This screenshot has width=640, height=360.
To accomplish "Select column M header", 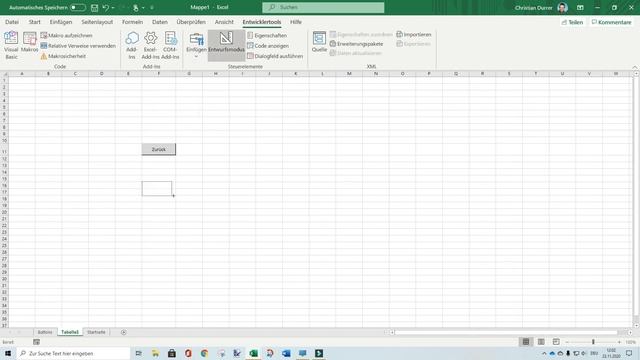I will [349, 73].
